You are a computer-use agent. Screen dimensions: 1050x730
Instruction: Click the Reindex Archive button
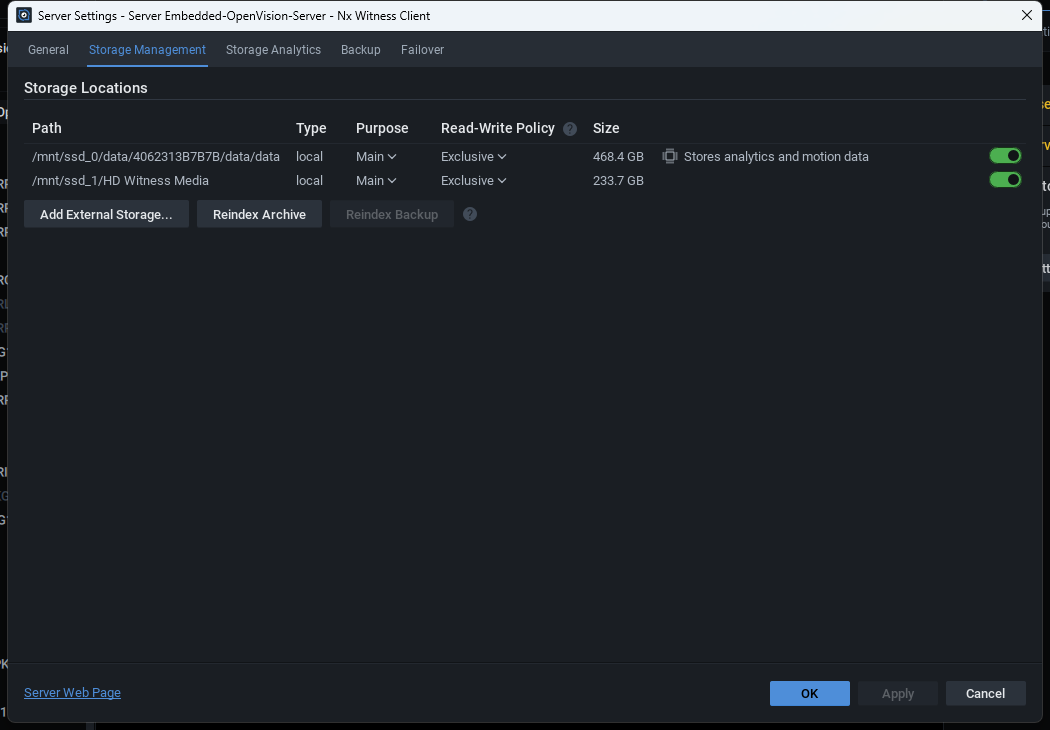[259, 214]
